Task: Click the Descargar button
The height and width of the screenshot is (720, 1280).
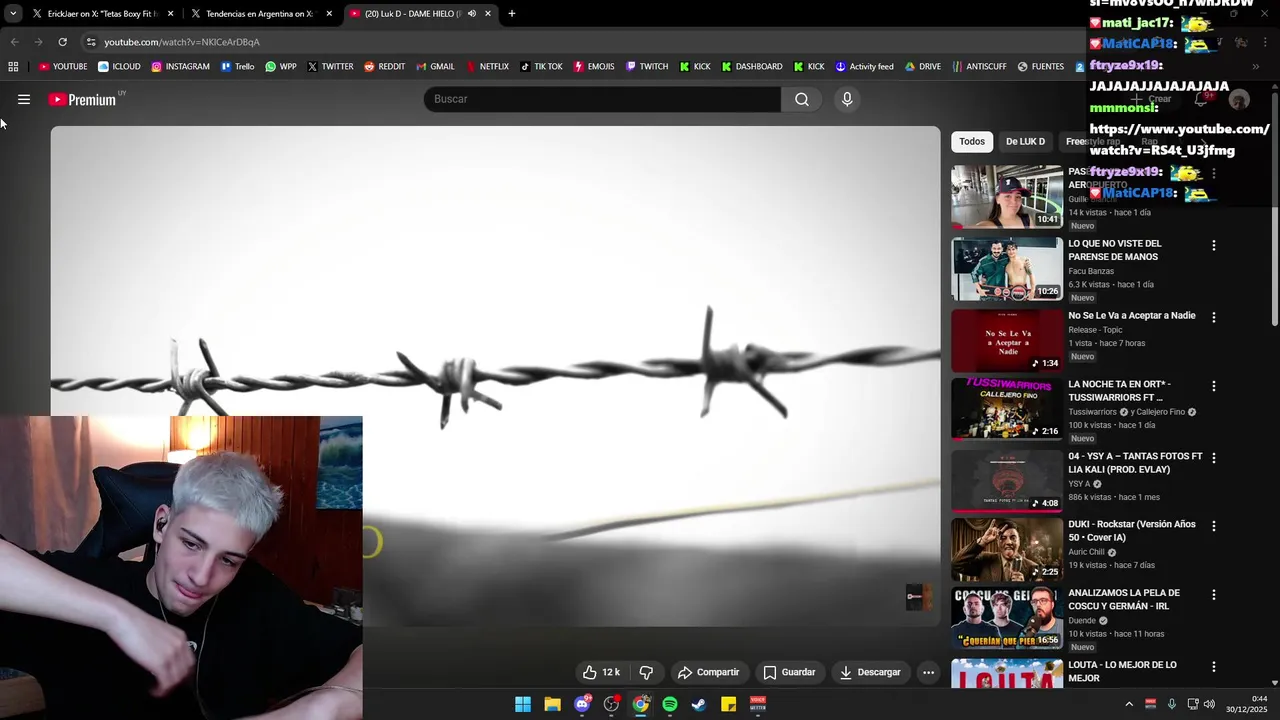Action: [x=870, y=672]
